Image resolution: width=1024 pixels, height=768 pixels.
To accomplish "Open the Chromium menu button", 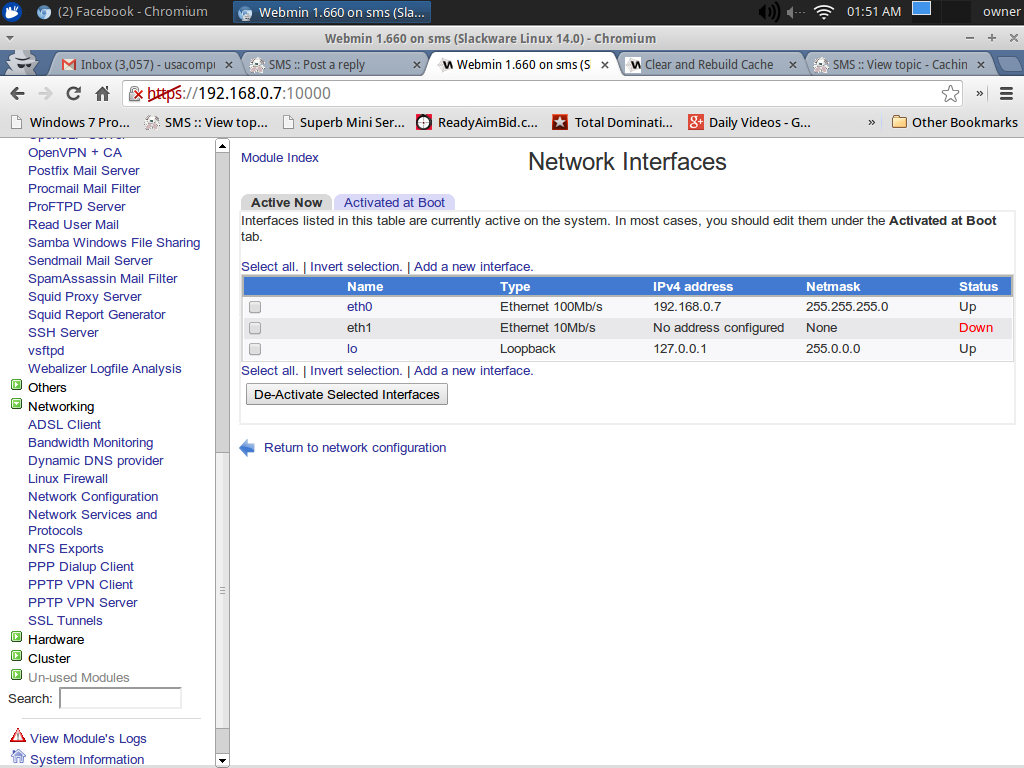I will [x=1005, y=93].
